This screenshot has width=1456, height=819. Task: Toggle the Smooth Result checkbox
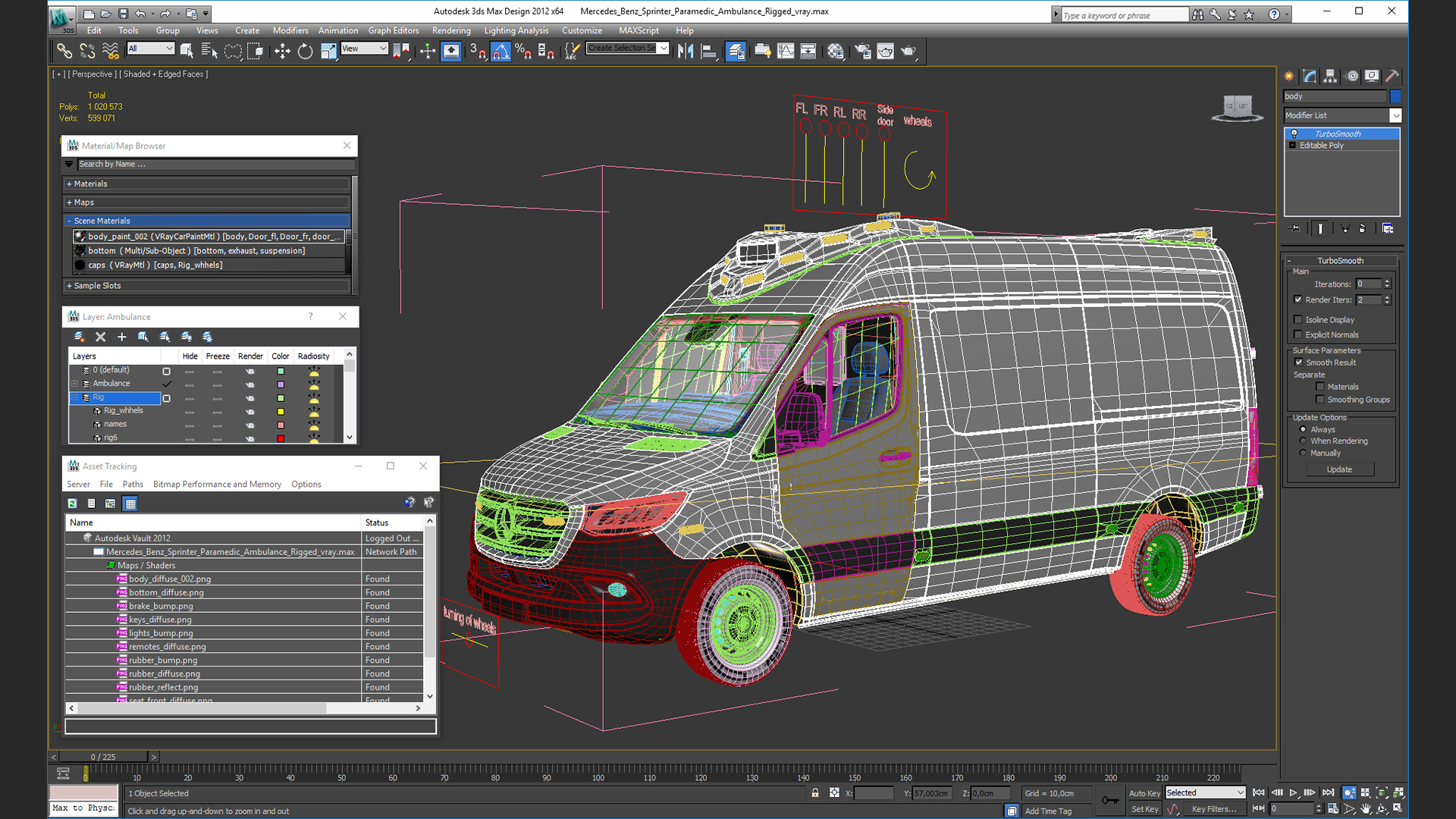pyautogui.click(x=1298, y=362)
